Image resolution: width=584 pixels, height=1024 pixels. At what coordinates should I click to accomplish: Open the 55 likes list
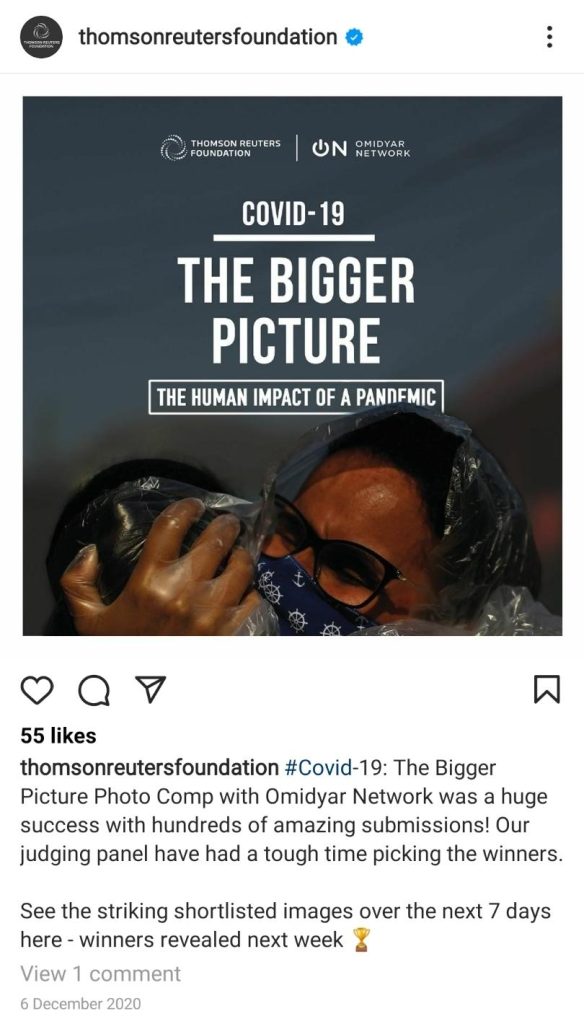58,736
